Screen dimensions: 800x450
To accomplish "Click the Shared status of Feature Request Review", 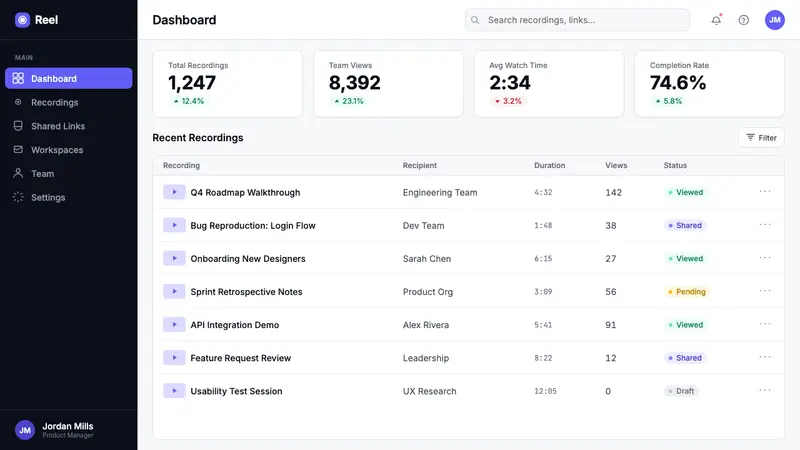I will click(685, 358).
